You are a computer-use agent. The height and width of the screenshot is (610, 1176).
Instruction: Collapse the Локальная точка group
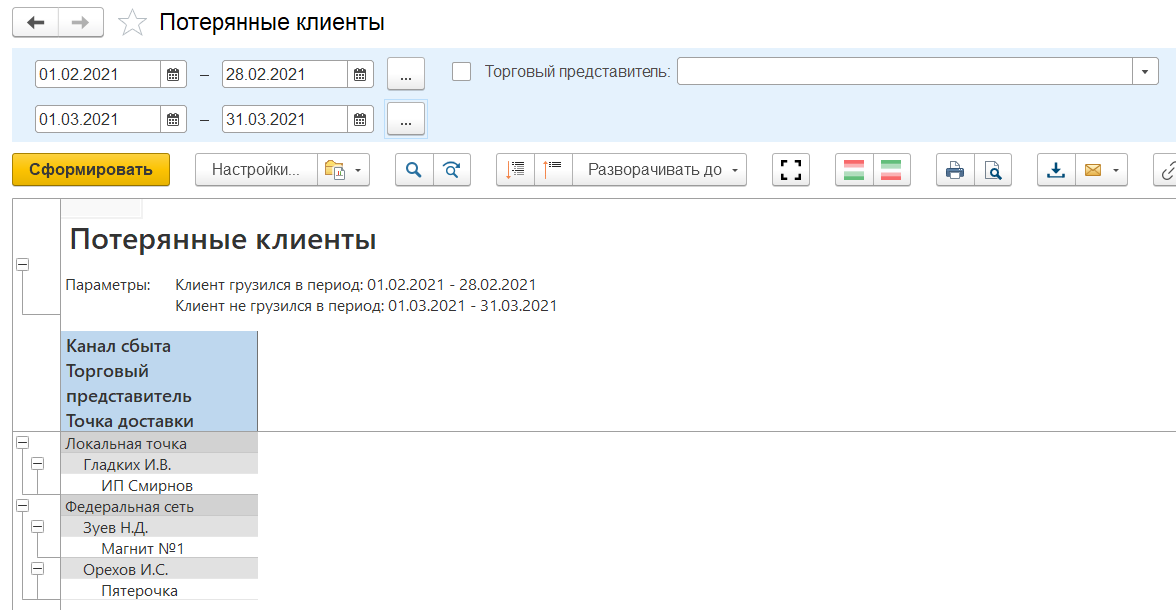click(x=22, y=443)
